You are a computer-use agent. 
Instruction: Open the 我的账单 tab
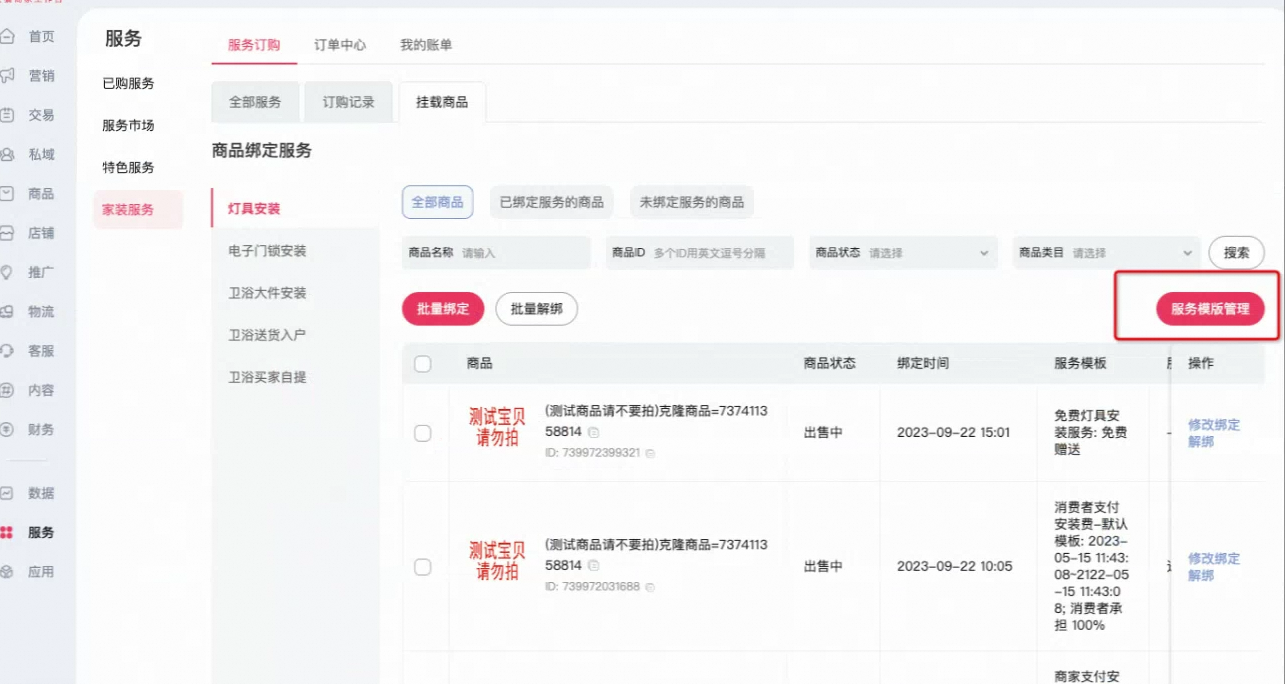(x=426, y=45)
